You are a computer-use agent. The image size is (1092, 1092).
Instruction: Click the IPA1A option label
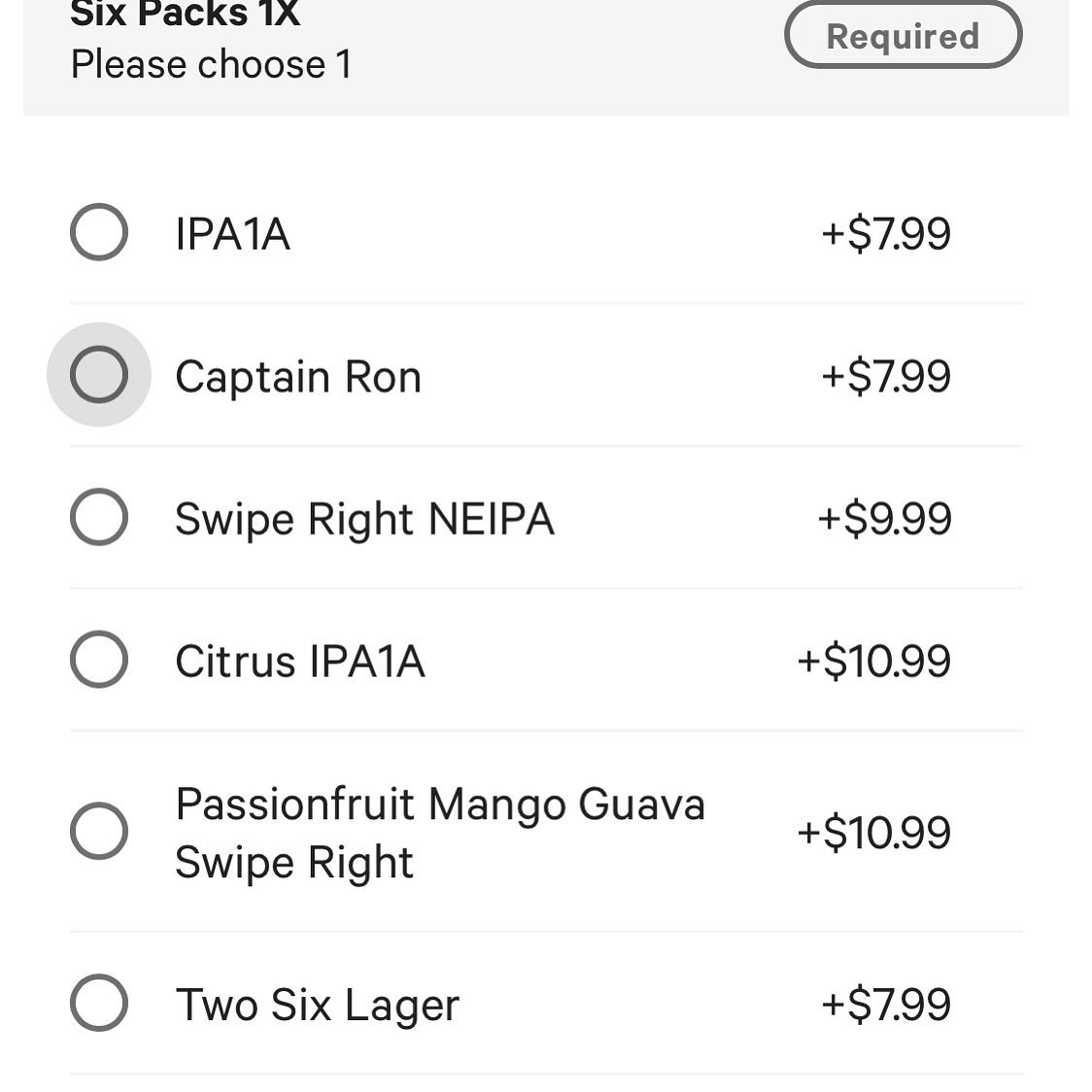[x=232, y=234]
